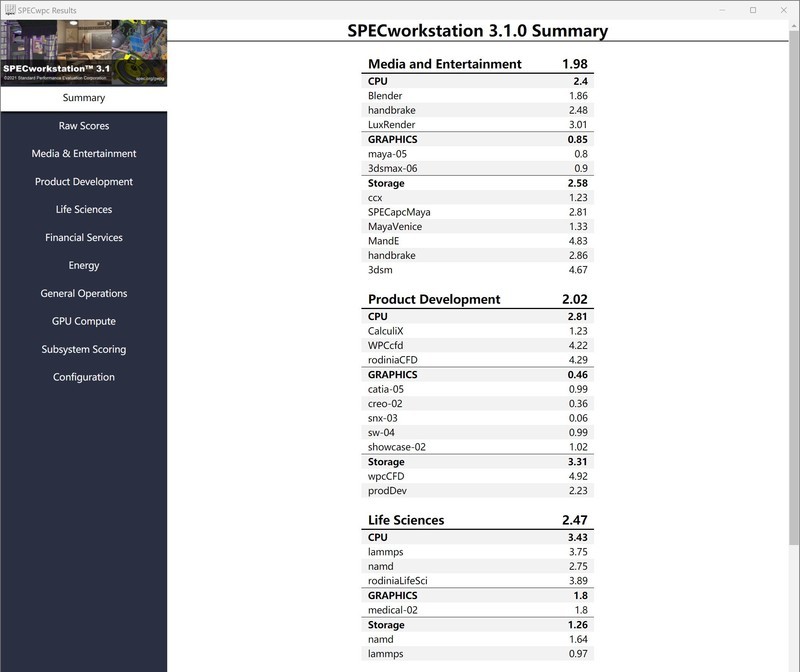Viewport: 800px width, 672px height.
Task: Select the Blender score row
Action: [478, 95]
